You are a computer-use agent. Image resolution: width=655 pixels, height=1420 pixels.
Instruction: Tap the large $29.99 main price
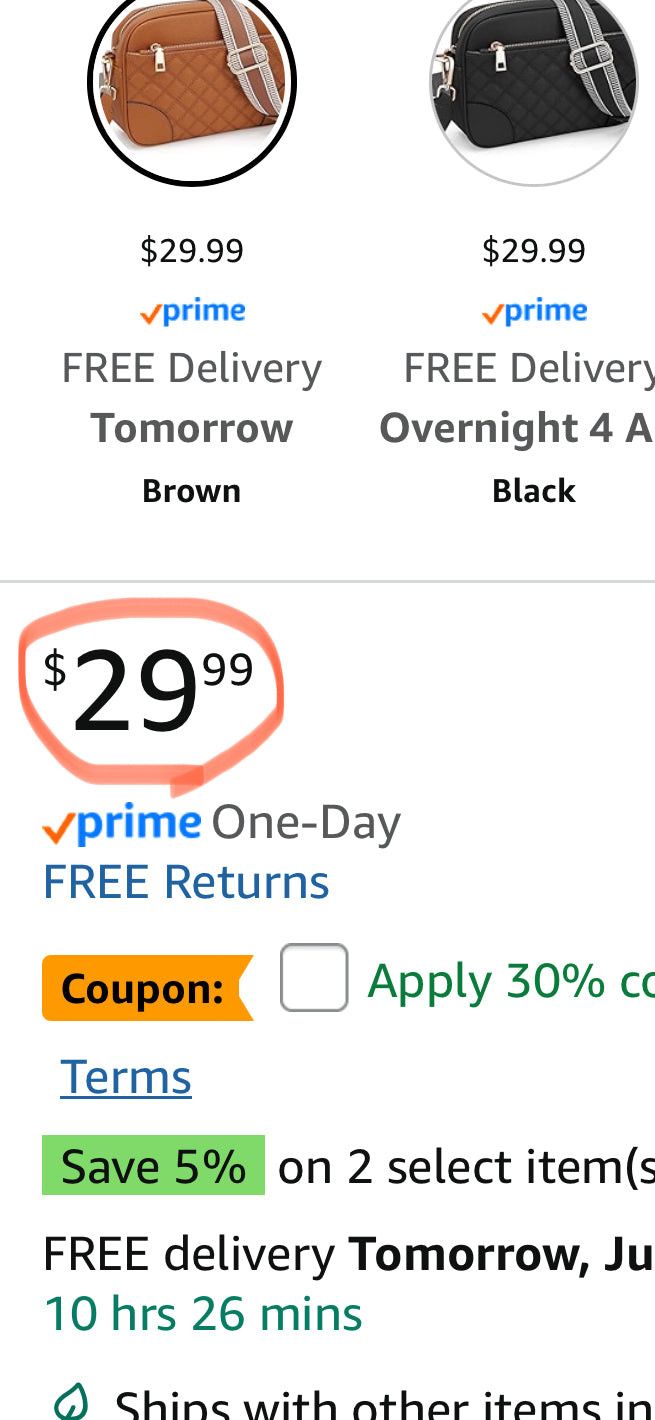(x=148, y=688)
